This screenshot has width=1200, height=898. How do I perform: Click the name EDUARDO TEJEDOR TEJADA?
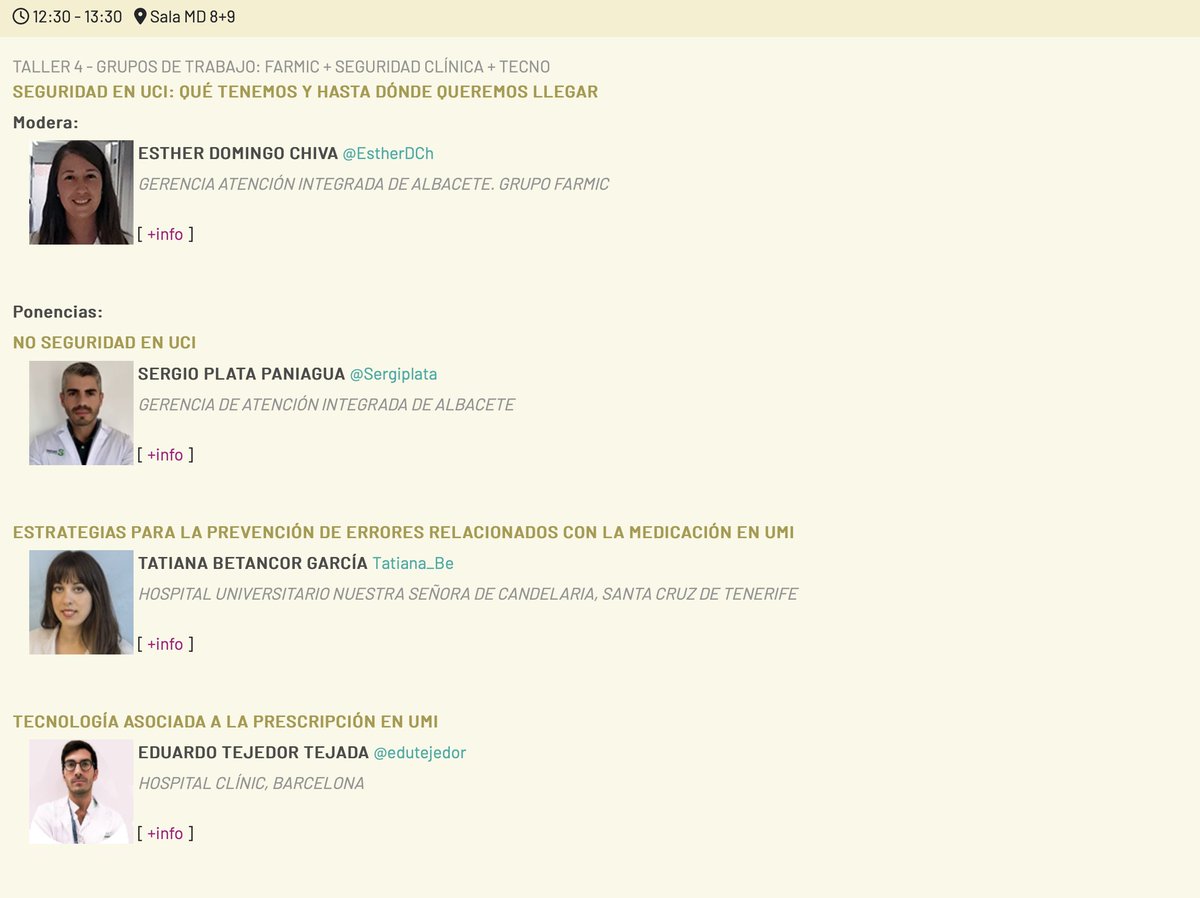point(253,753)
